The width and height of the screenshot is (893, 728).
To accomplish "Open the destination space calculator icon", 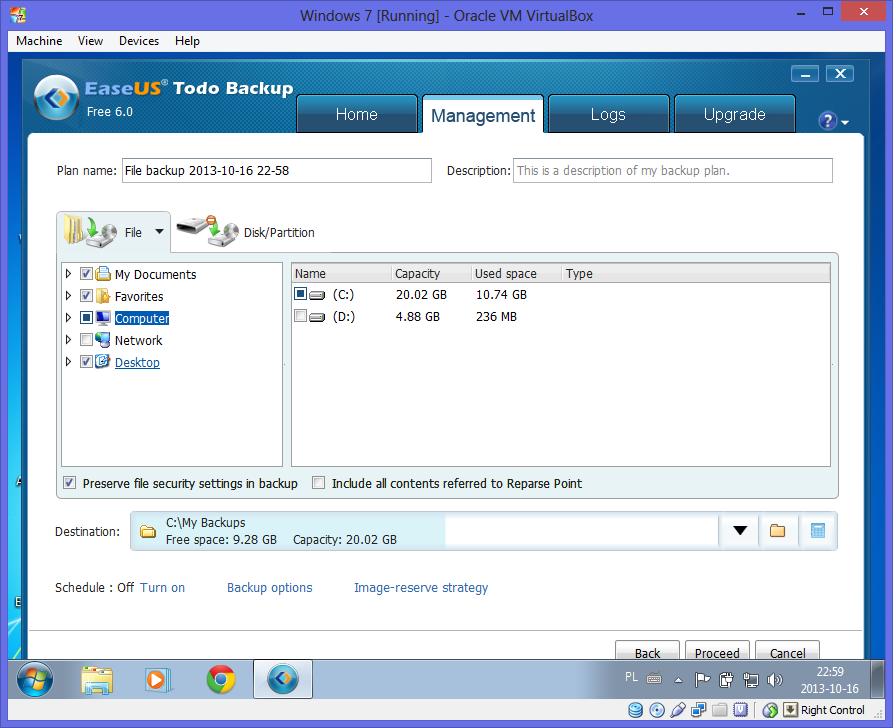I will 818,531.
